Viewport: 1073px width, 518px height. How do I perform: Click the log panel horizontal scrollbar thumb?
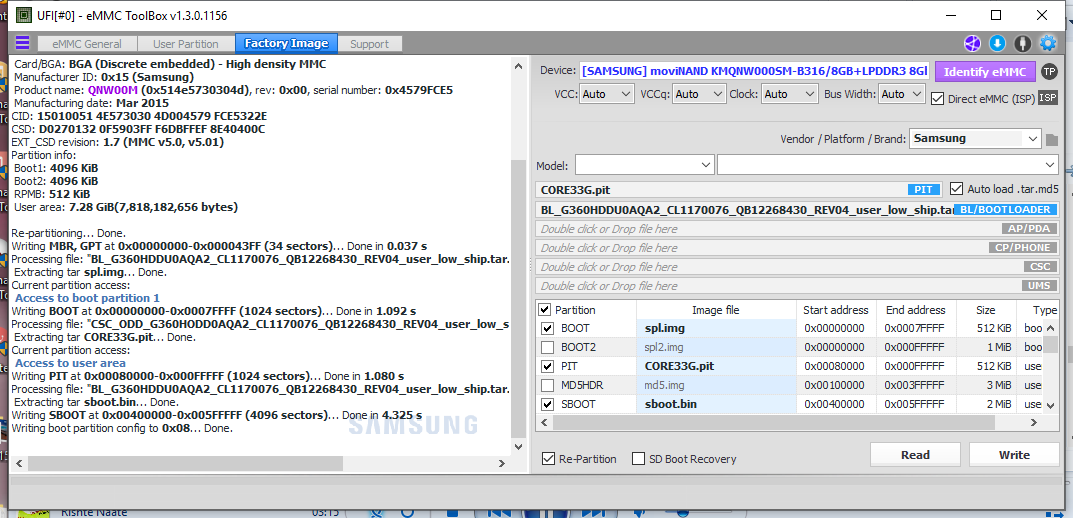pos(185,463)
